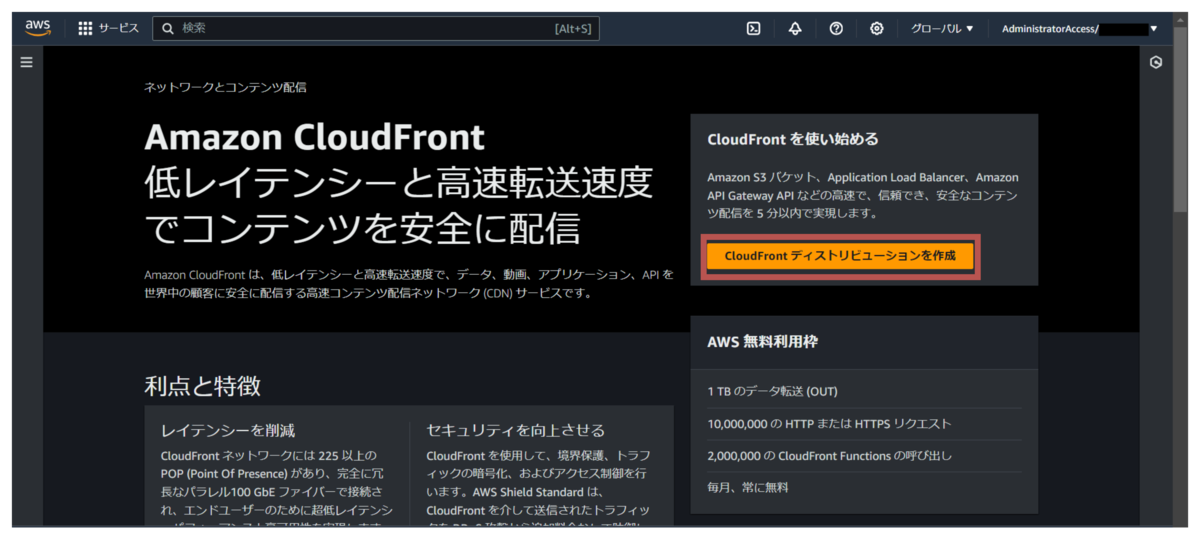Click the セキュリティを向上させる card title
The width and height of the screenshot is (1200, 540).
pos(516,431)
